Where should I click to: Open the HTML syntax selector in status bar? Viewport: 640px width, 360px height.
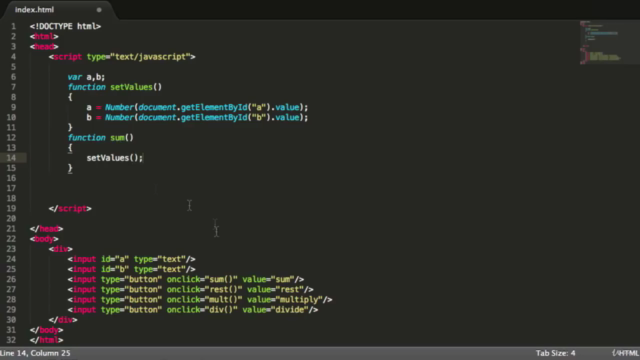[x=625, y=353]
